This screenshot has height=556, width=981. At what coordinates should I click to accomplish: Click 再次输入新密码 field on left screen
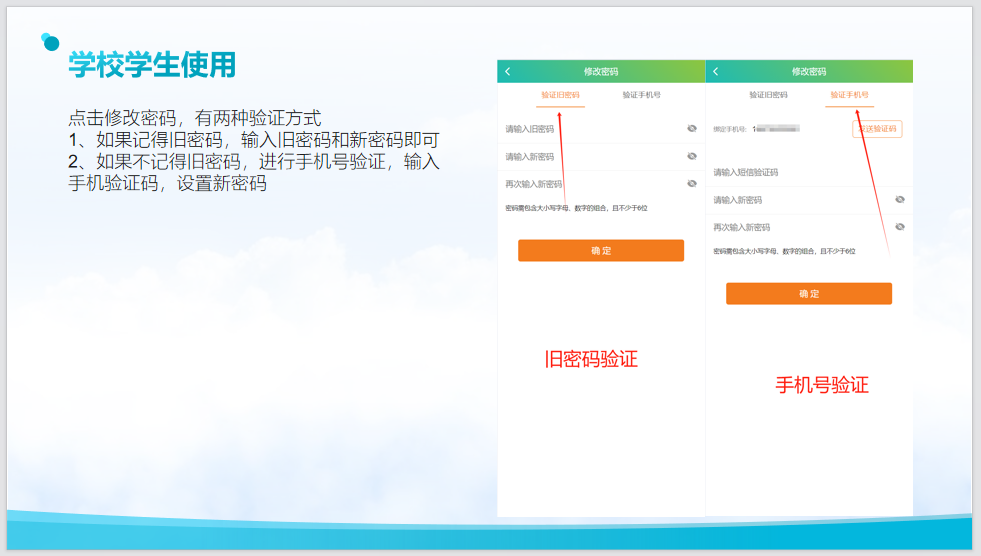click(x=590, y=184)
